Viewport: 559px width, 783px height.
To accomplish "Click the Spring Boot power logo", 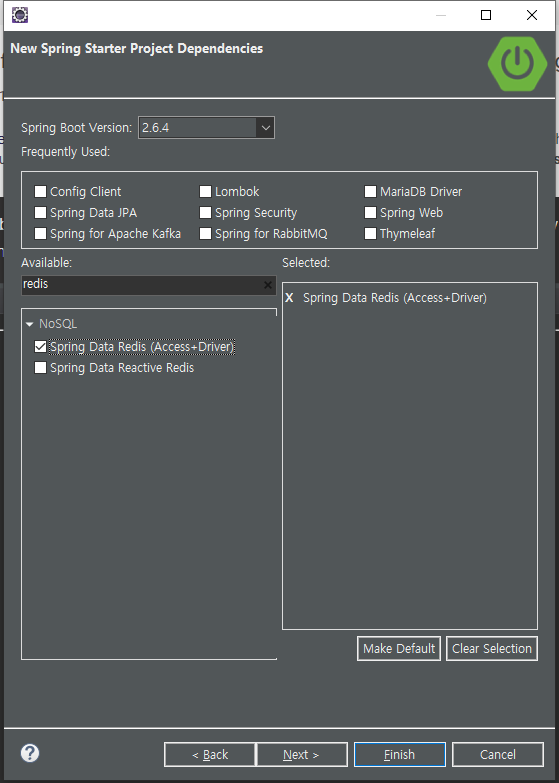I will coord(517,63).
